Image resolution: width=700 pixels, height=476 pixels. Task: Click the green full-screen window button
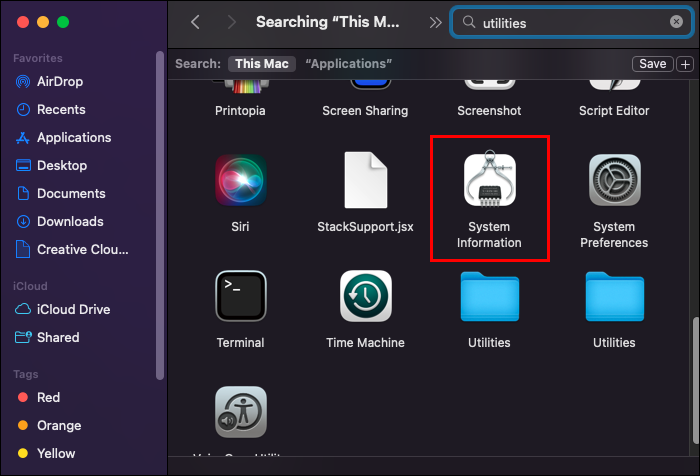63,22
